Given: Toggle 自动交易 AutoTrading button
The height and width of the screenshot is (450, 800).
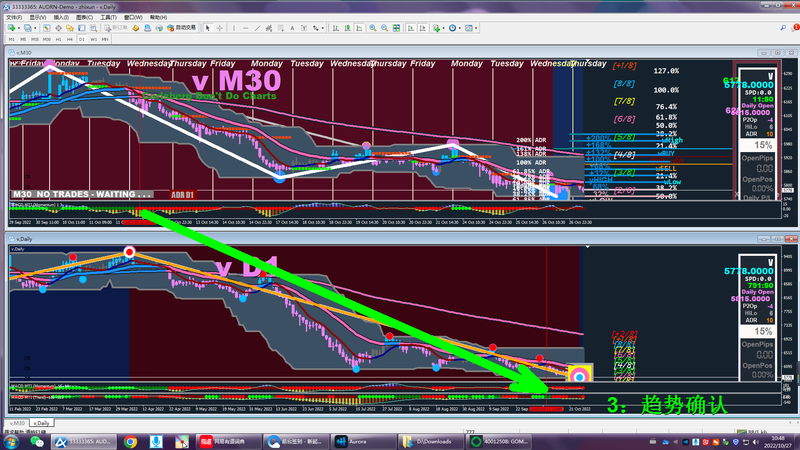Looking at the screenshot, I should tap(182, 28).
